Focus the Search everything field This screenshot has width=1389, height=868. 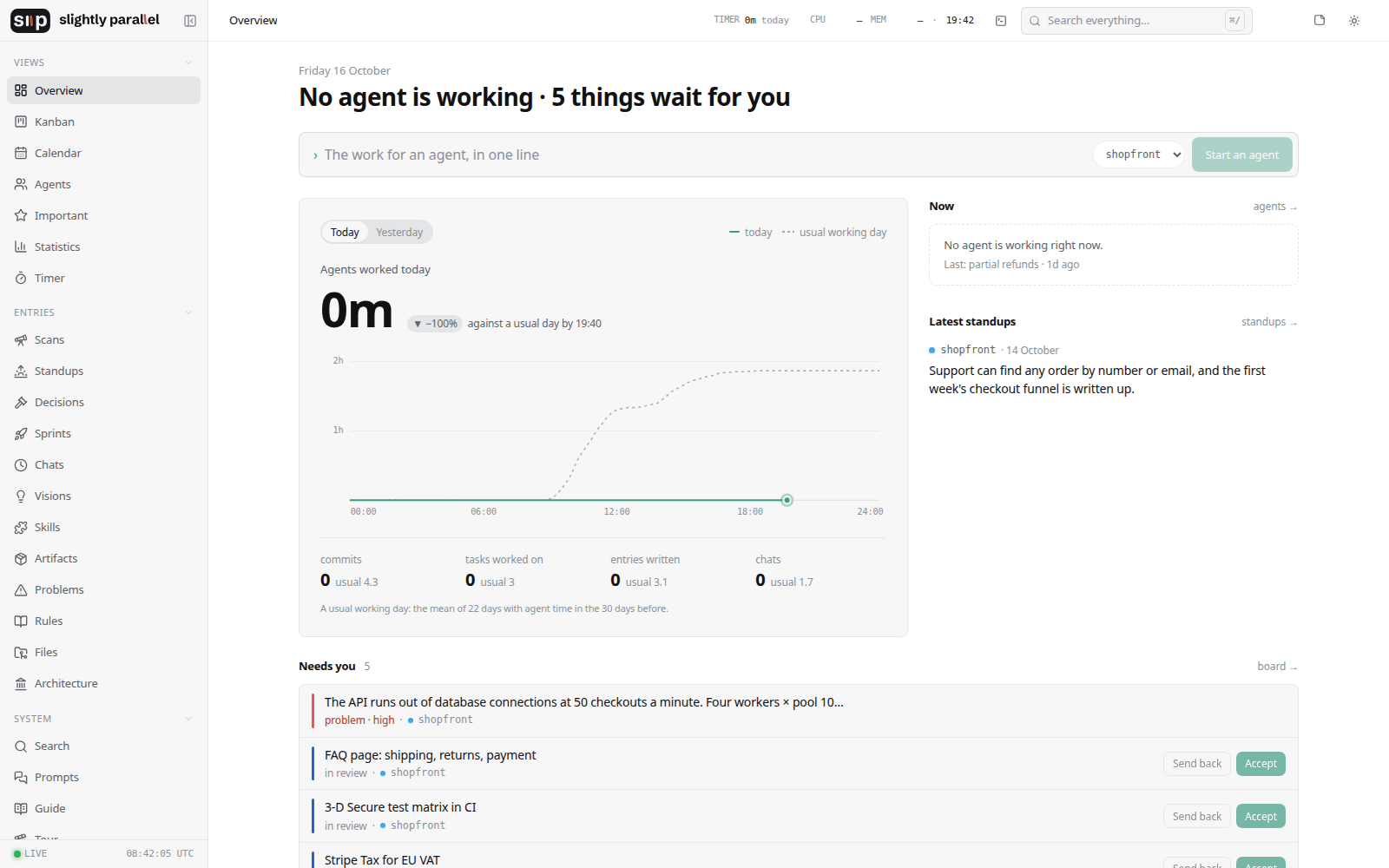pyautogui.click(x=1136, y=21)
